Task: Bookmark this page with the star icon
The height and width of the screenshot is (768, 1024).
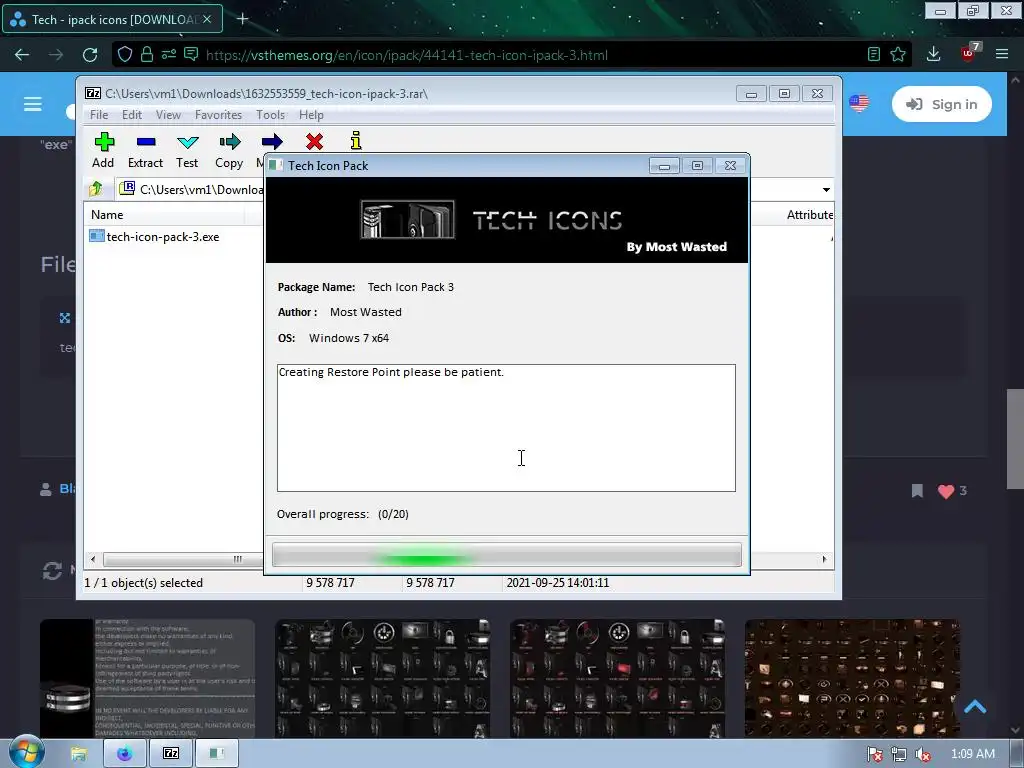Action: (x=898, y=55)
